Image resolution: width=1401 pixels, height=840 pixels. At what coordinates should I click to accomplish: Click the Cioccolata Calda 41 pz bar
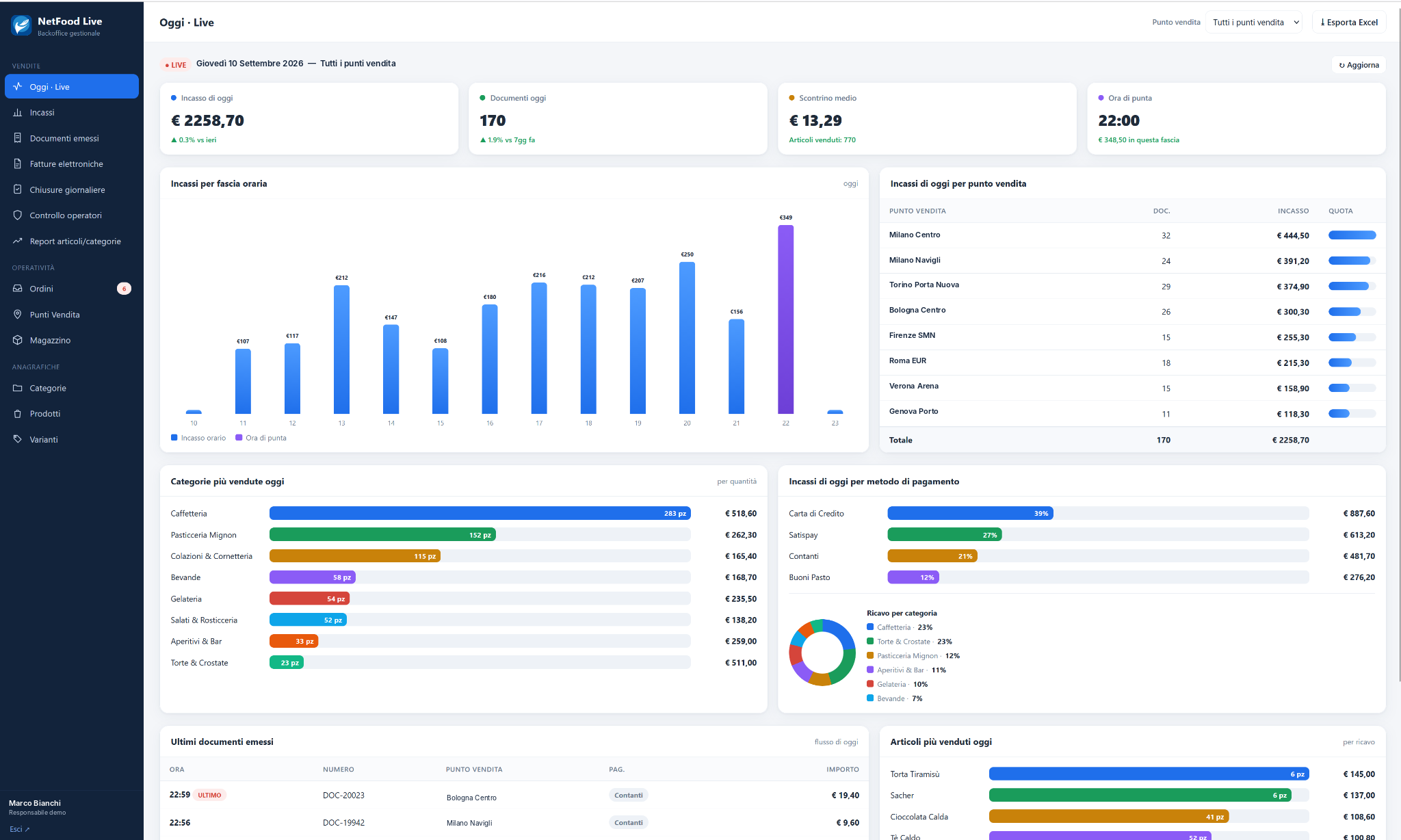[1109, 816]
